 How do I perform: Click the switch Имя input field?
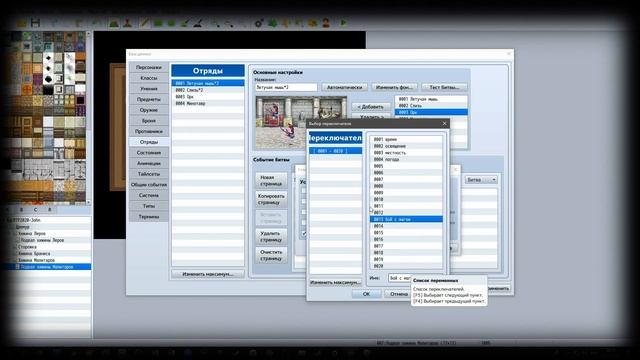tap(400, 278)
